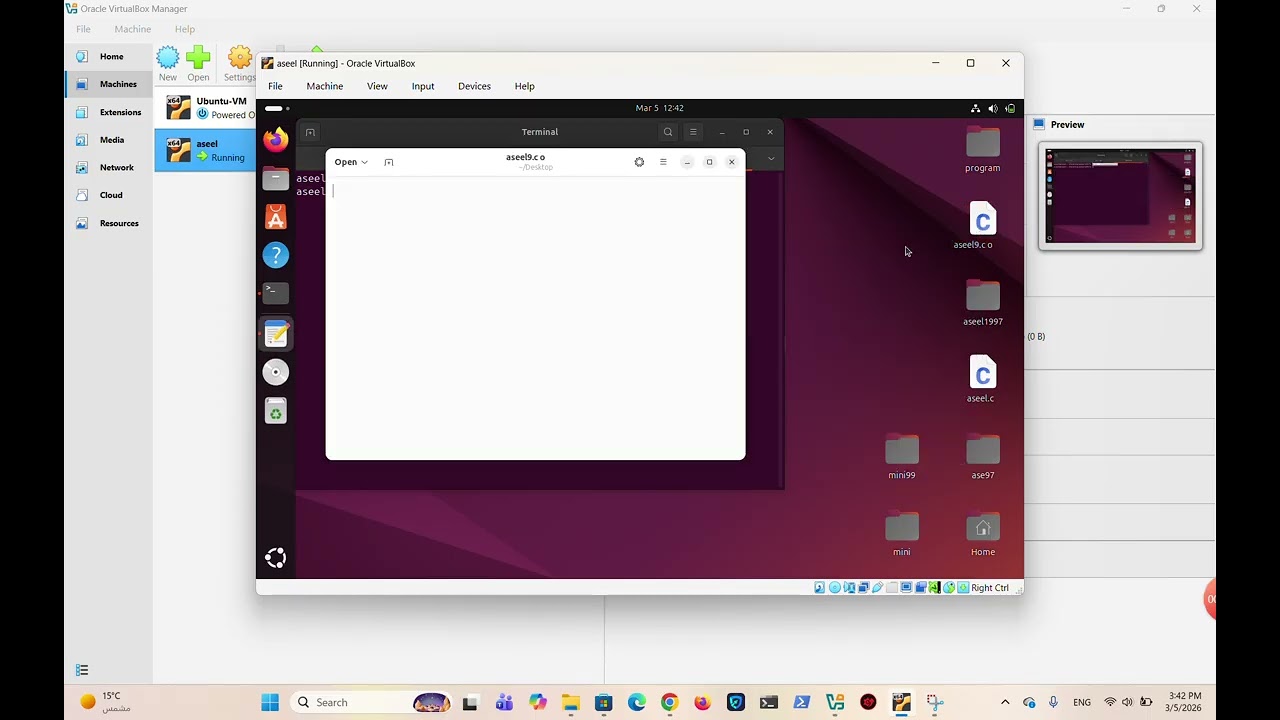Open Files manager in Ubuntu dock
The height and width of the screenshot is (720, 1280).
(276, 179)
